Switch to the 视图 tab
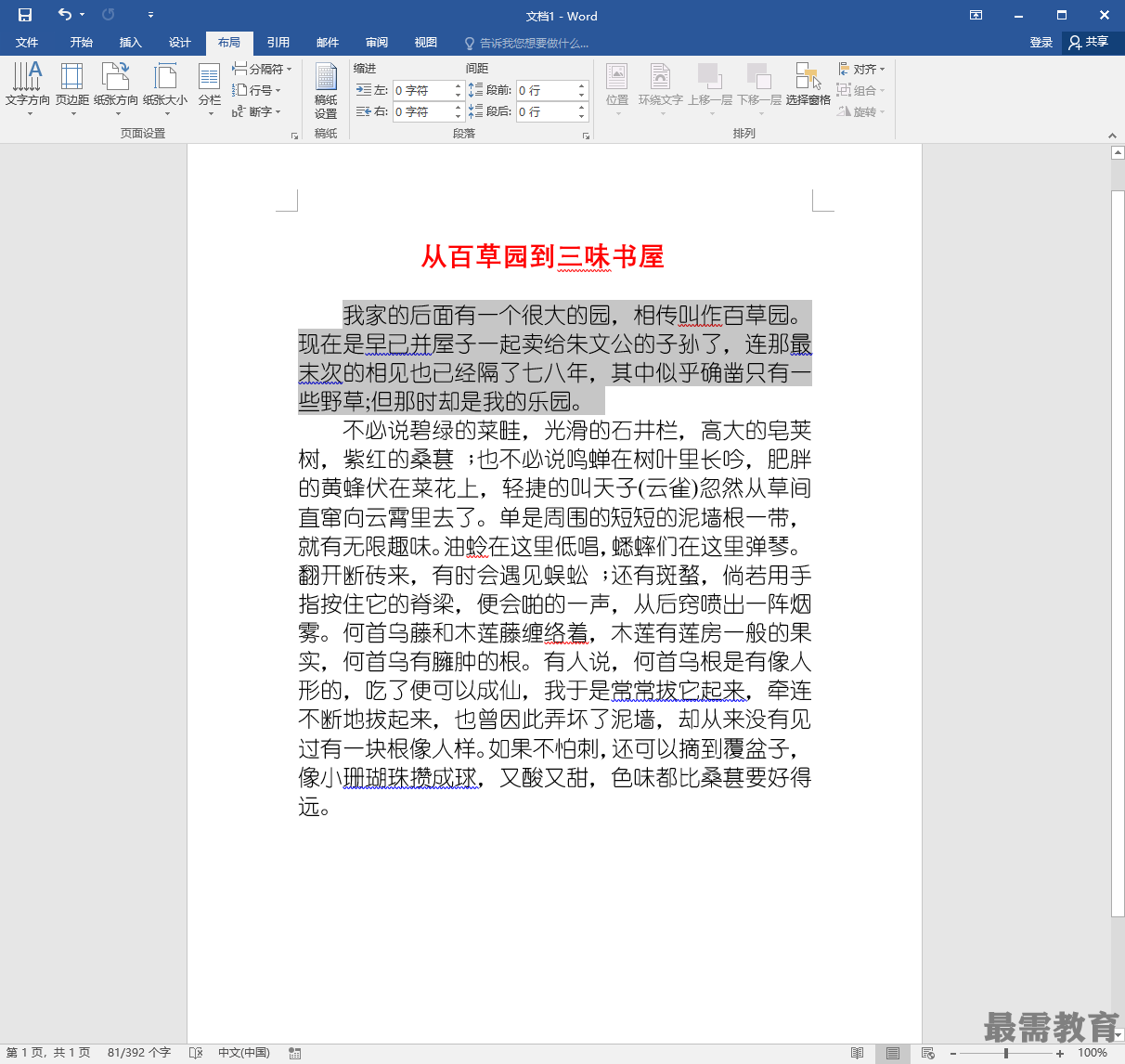The image size is (1125, 1064). pyautogui.click(x=426, y=43)
